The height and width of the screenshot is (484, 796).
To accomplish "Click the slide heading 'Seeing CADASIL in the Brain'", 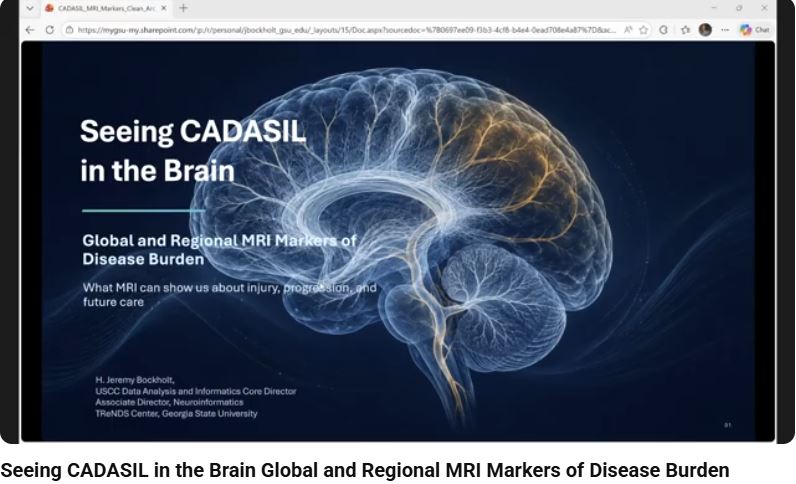I will (x=193, y=150).
